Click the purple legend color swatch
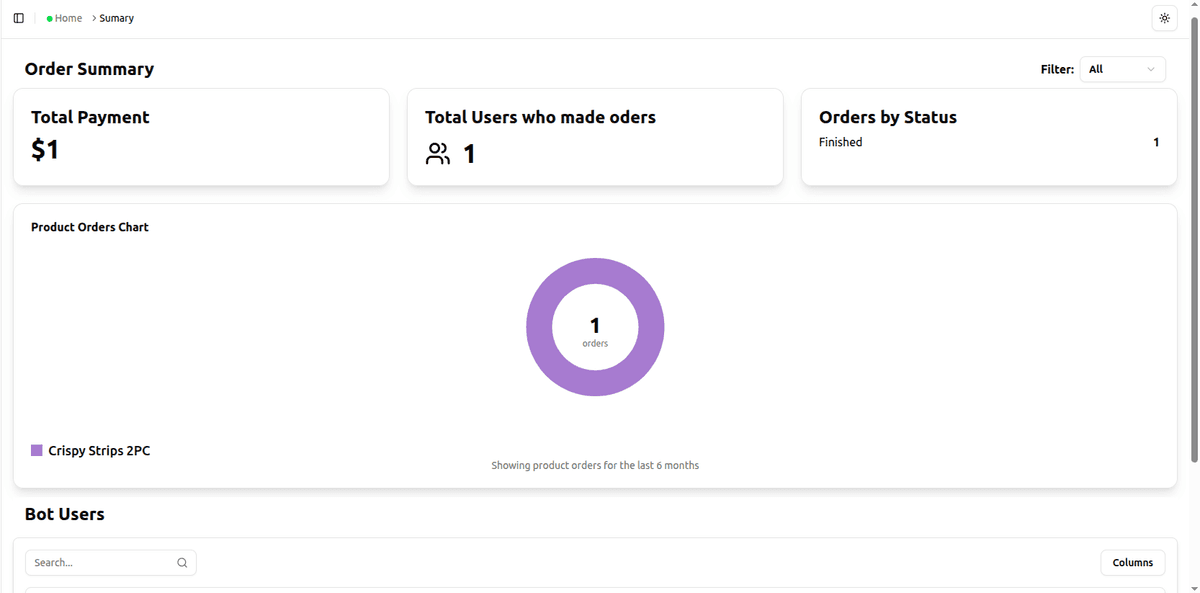Screen dimensions: 1200x593 [x=36, y=450]
